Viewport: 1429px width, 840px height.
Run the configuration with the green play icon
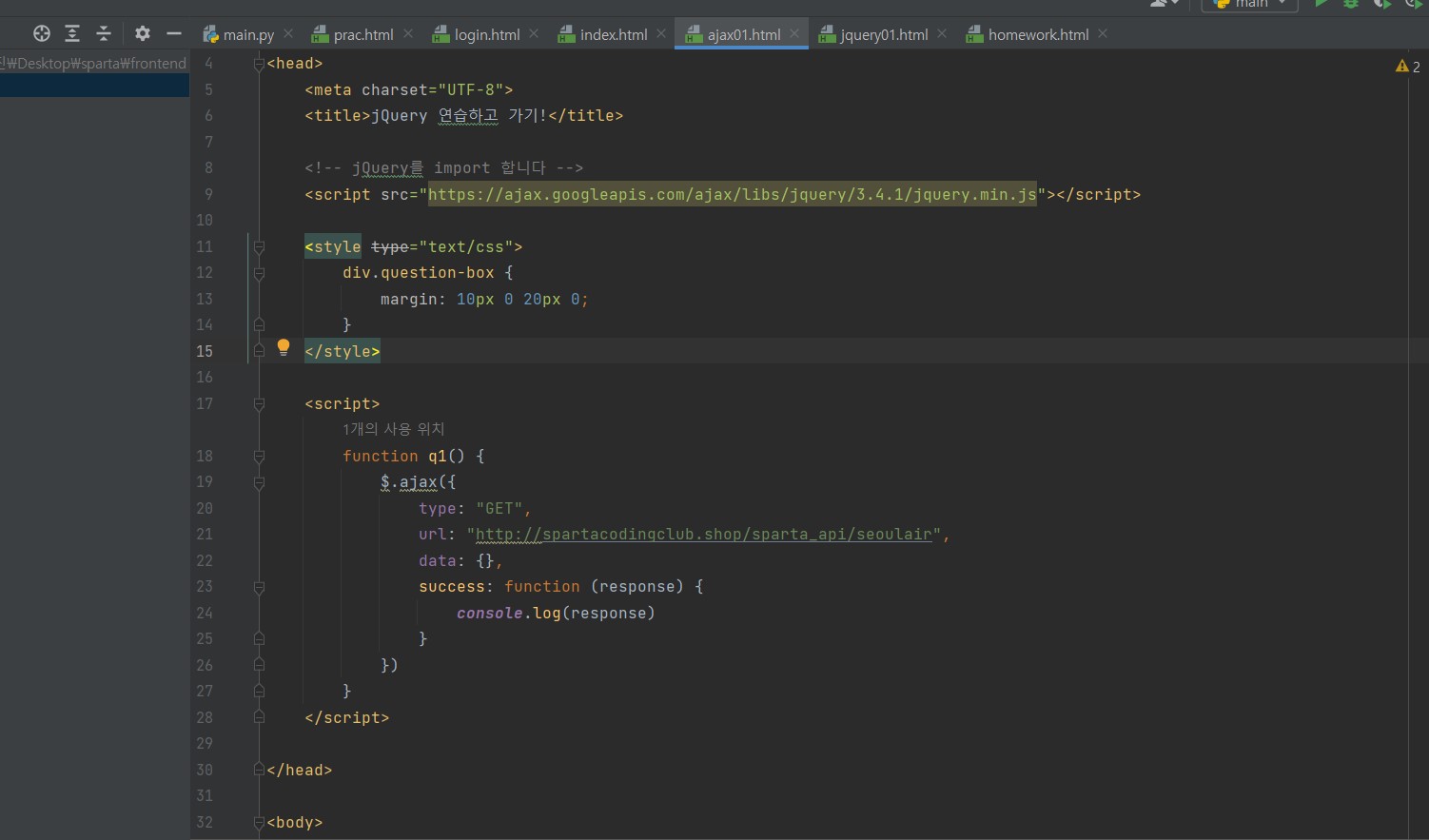1321,4
